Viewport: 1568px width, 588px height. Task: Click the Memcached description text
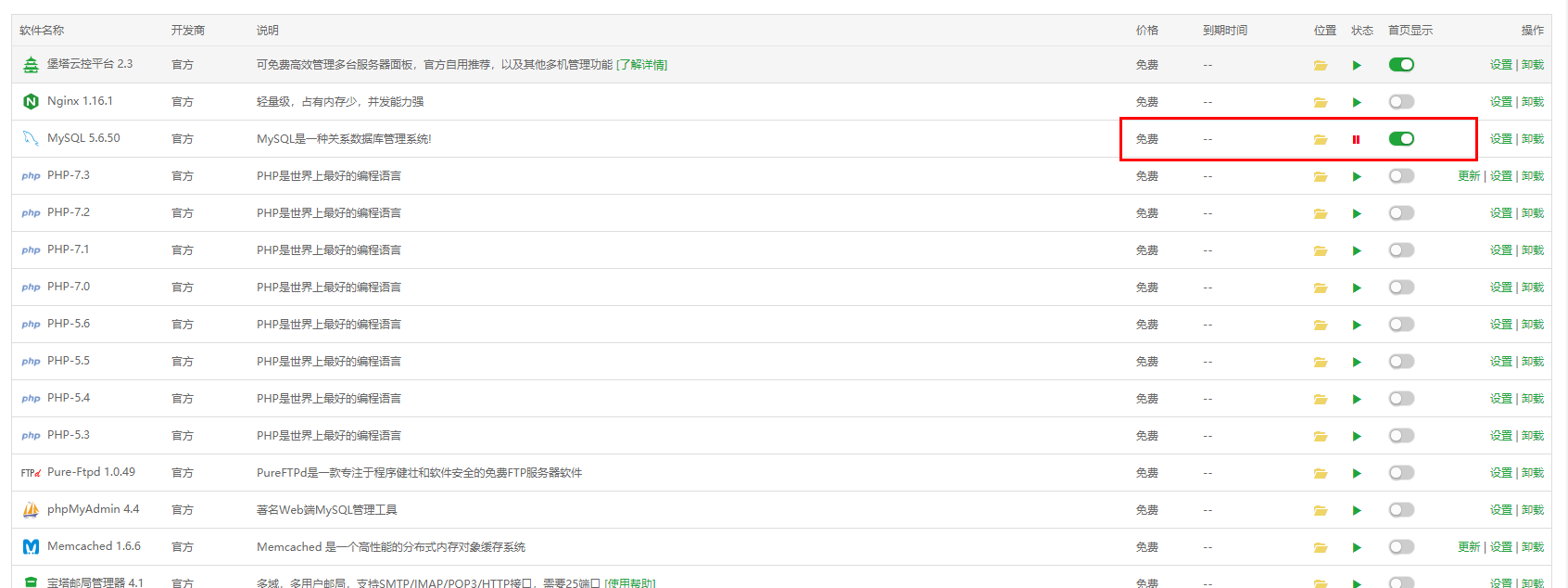point(391,547)
